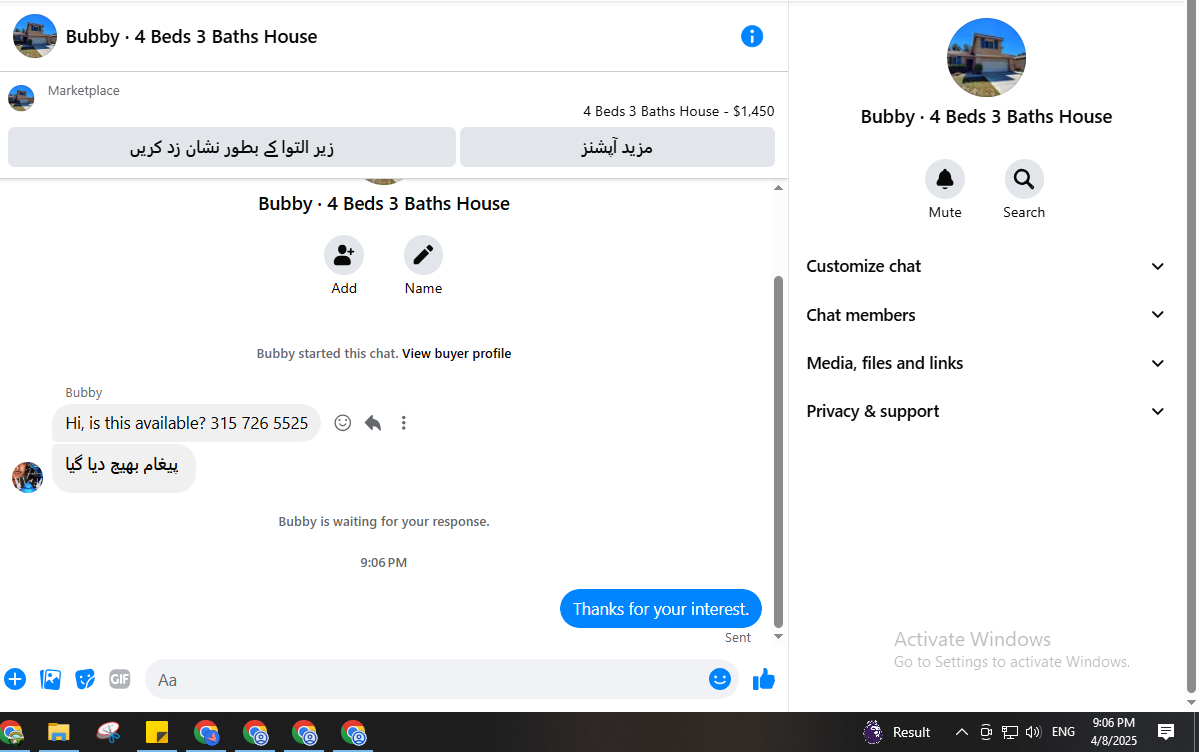
Task: Click the blue conversation information icon
Action: [752, 36]
